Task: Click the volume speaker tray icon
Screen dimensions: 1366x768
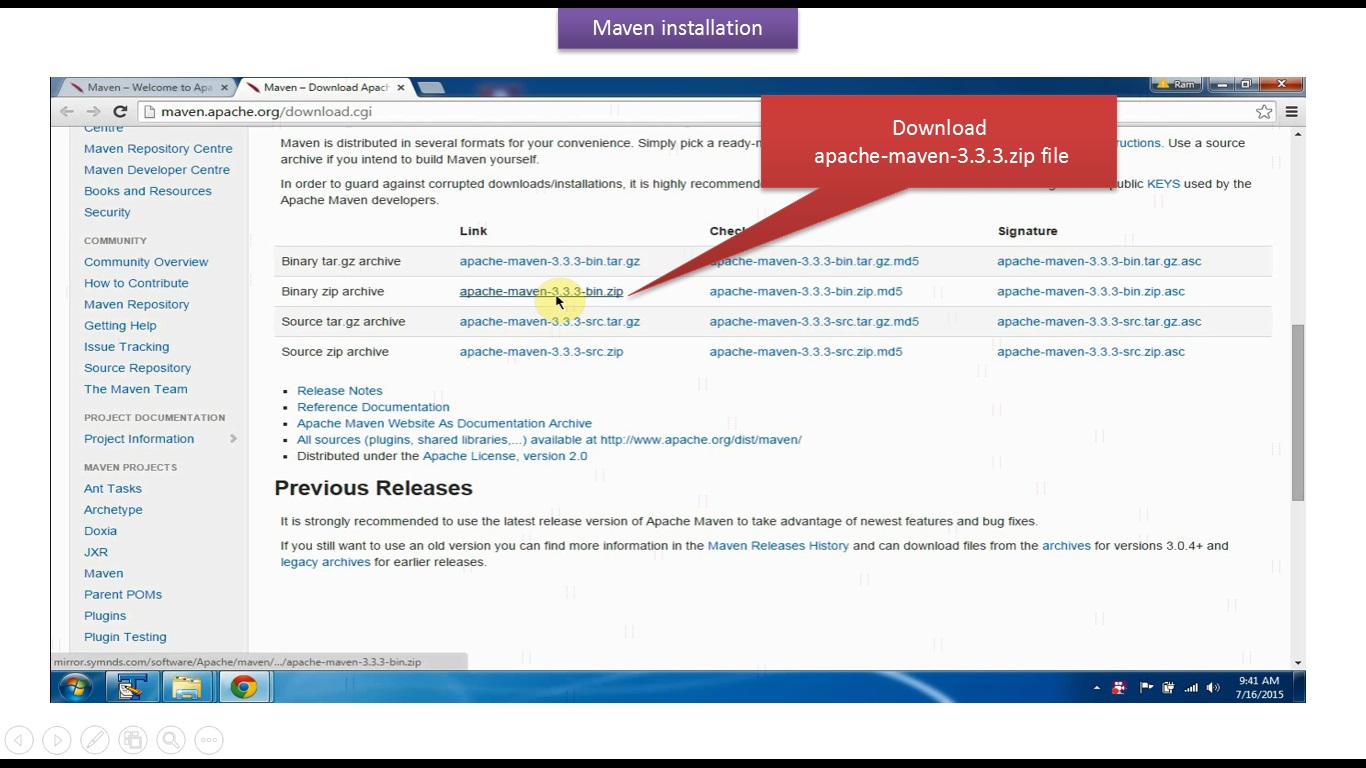Action: pyautogui.click(x=1214, y=688)
